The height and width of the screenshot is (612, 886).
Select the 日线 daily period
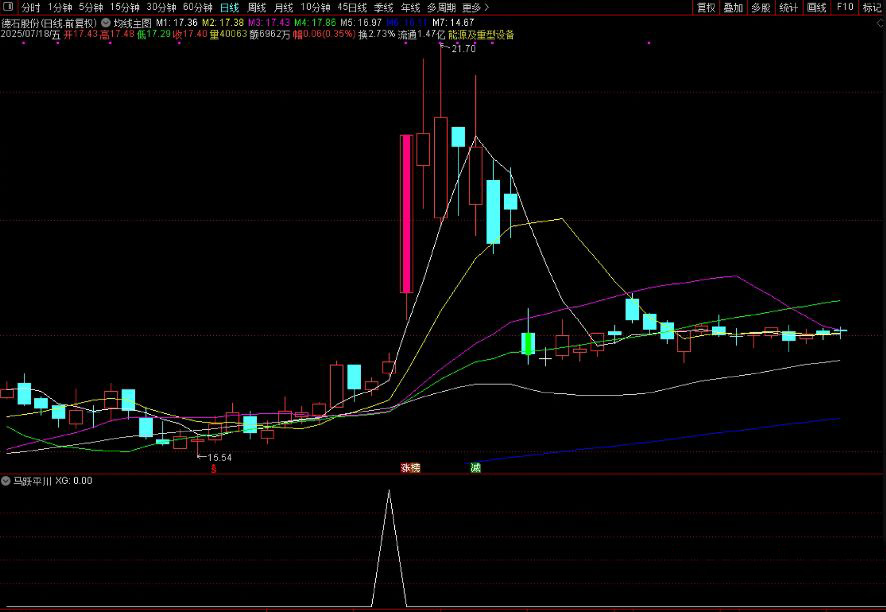tap(230, 7)
